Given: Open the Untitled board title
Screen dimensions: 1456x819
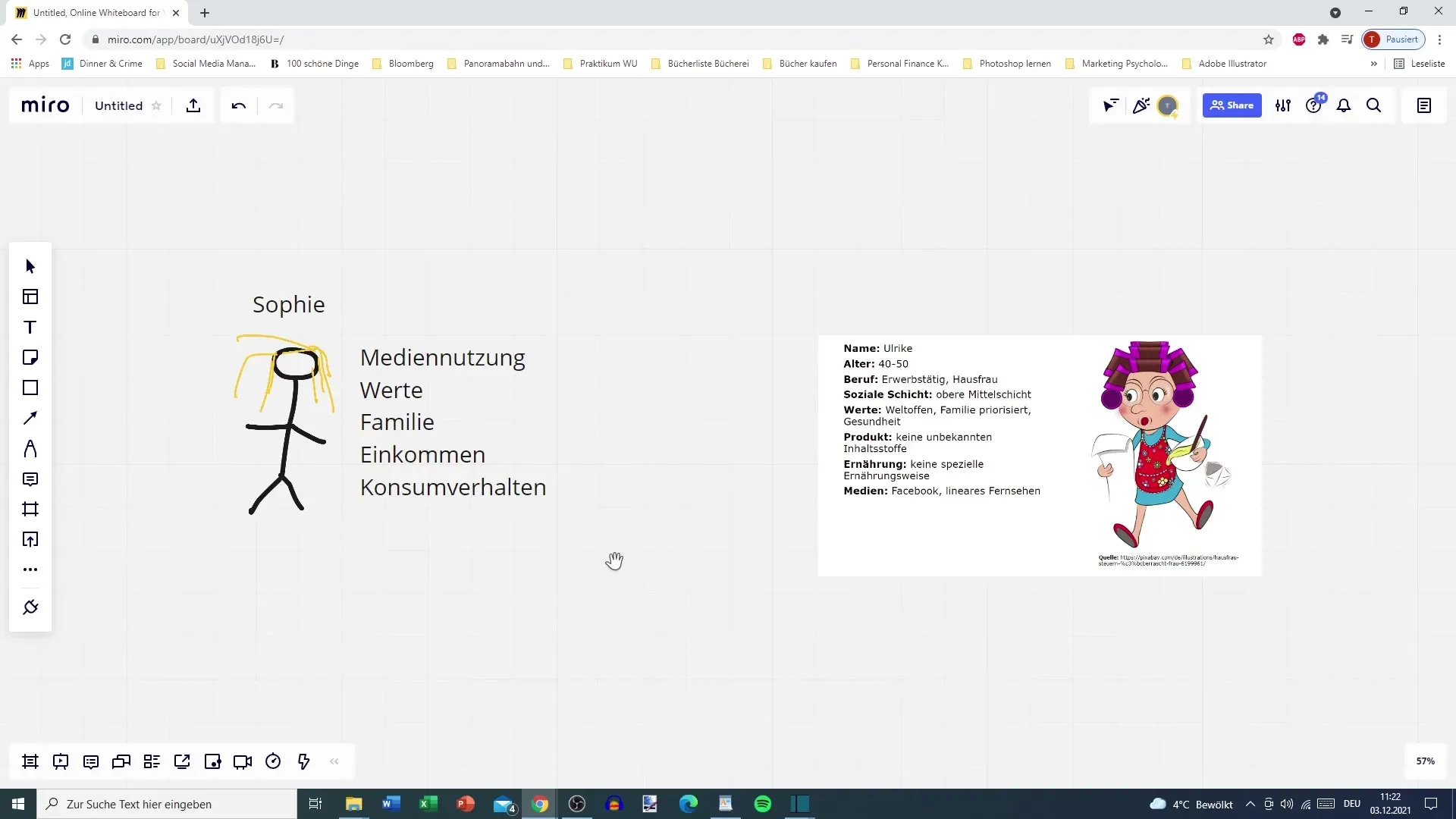Looking at the screenshot, I should click(x=118, y=105).
